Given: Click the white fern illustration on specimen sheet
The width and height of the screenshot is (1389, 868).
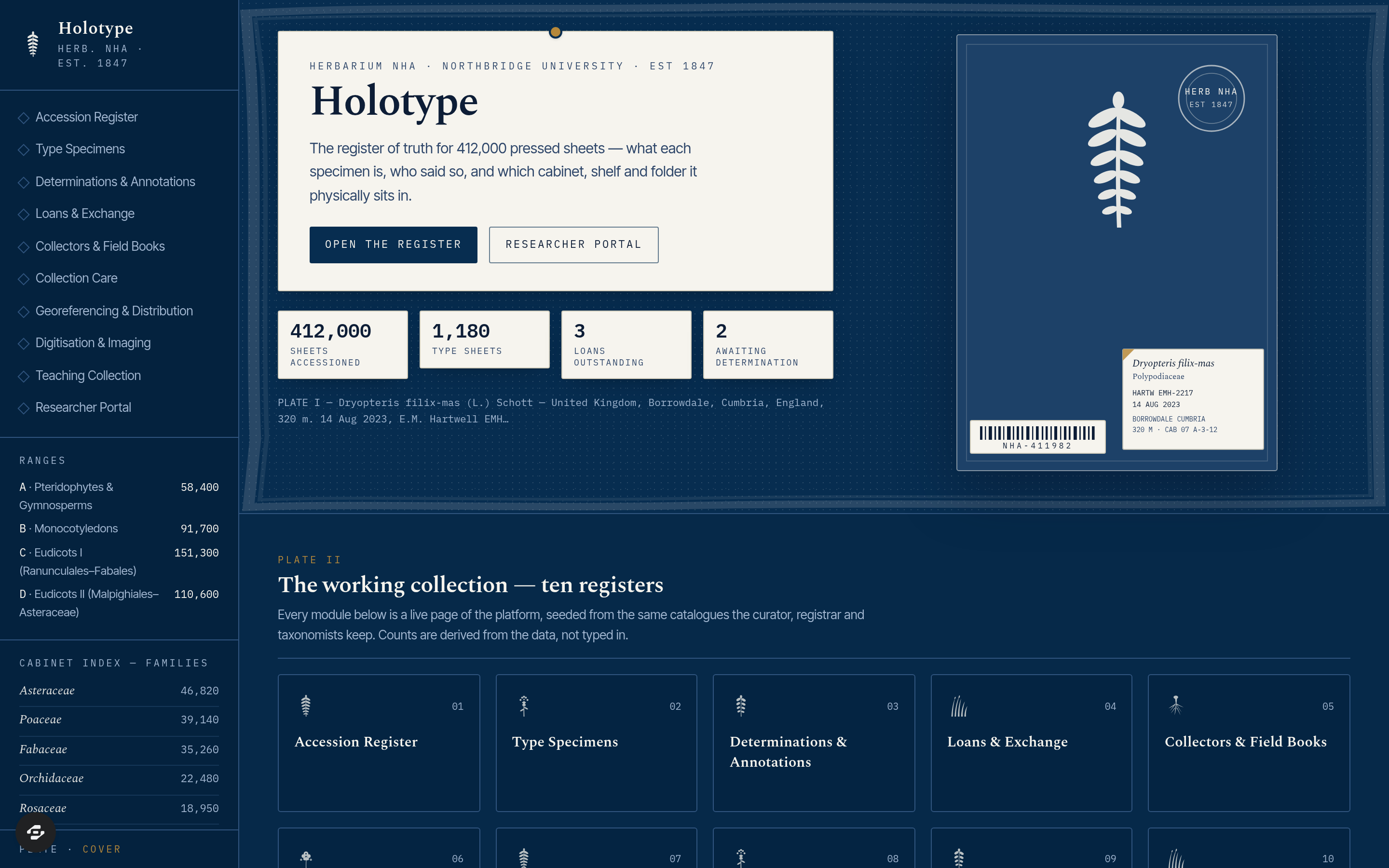Looking at the screenshot, I should (x=1117, y=159).
